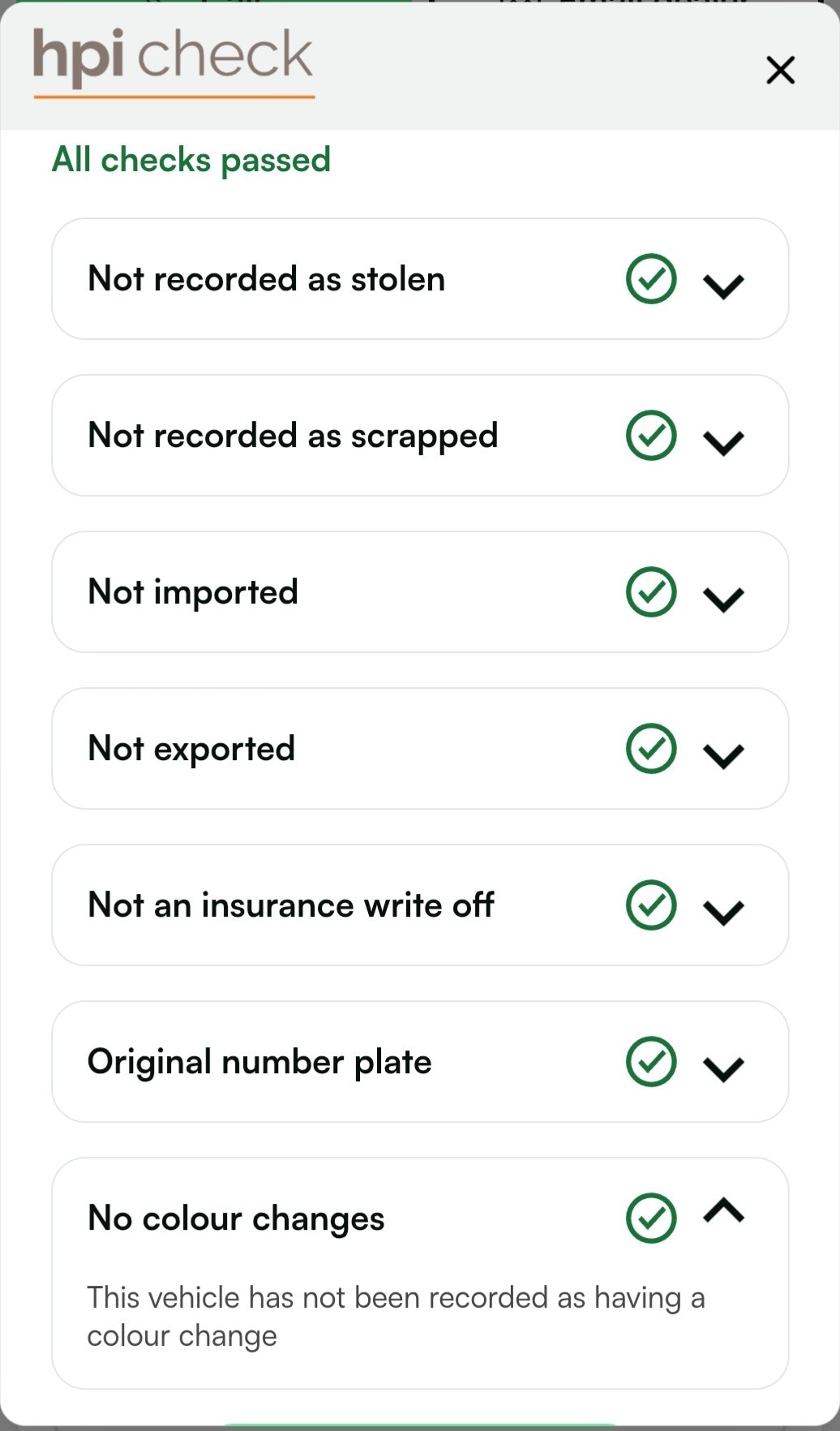840x1431 pixels.
Task: Click the hpi check logo
Action: tap(173, 58)
